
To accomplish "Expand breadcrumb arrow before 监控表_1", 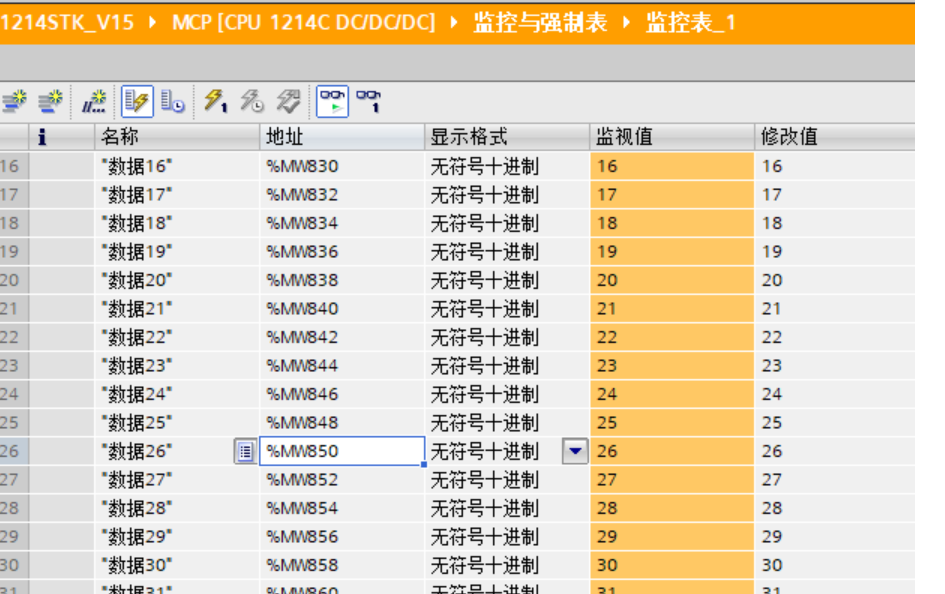I will 627,22.
